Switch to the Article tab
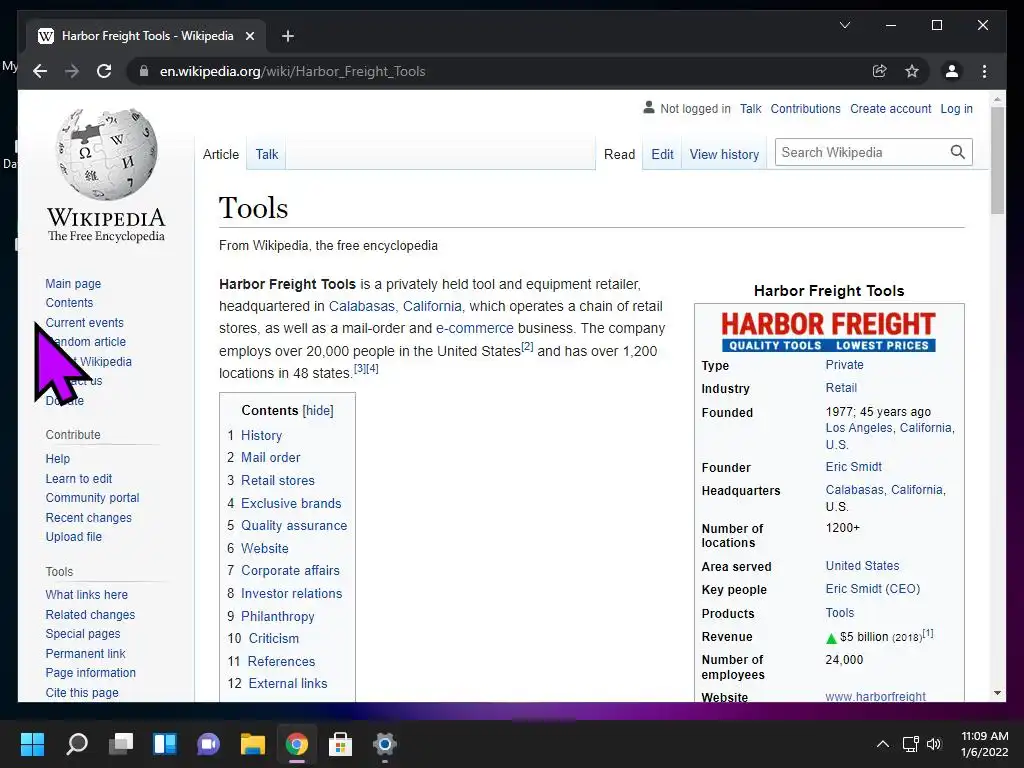The width and height of the screenshot is (1024, 768). coord(221,154)
